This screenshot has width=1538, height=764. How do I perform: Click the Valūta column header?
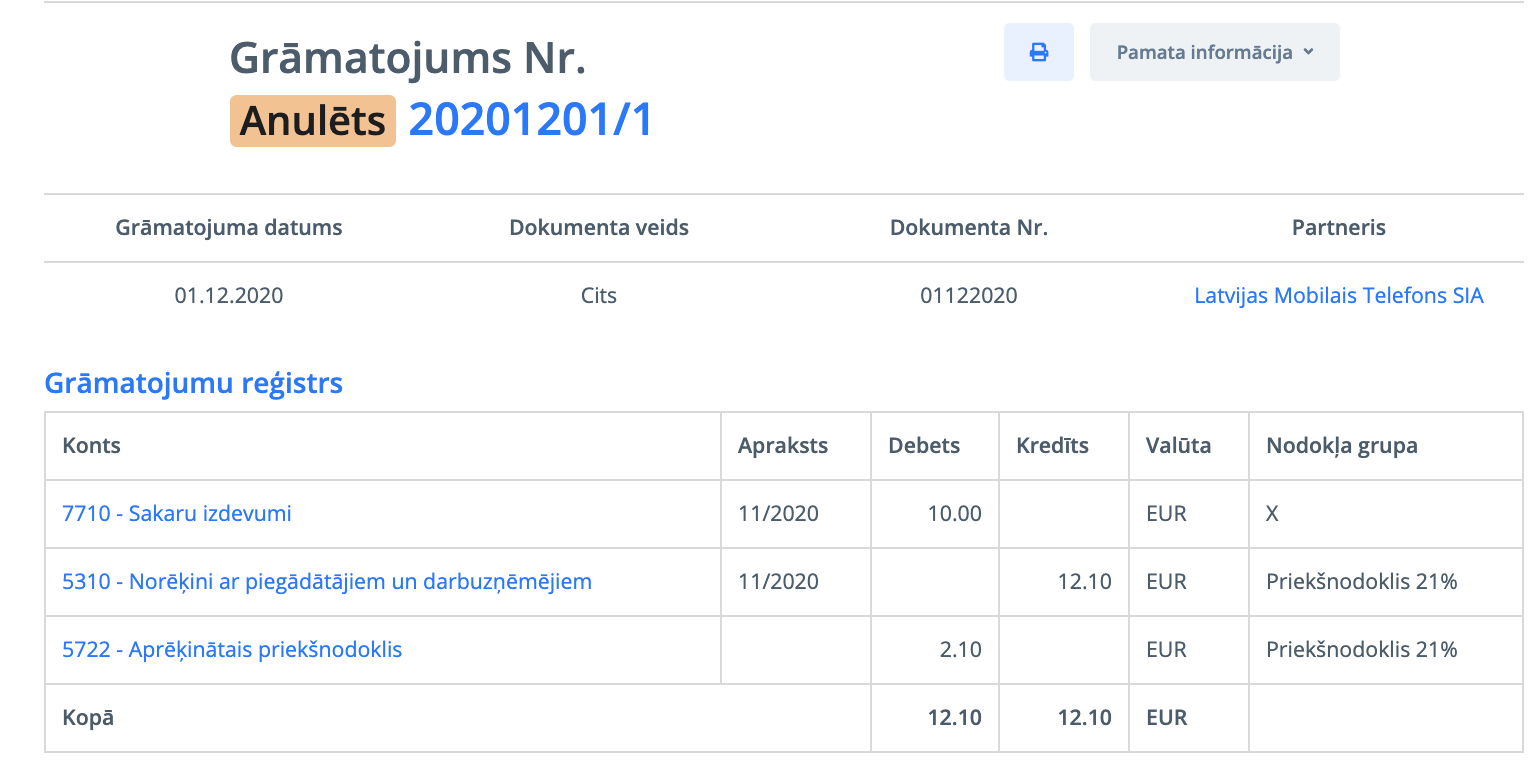[1178, 446]
